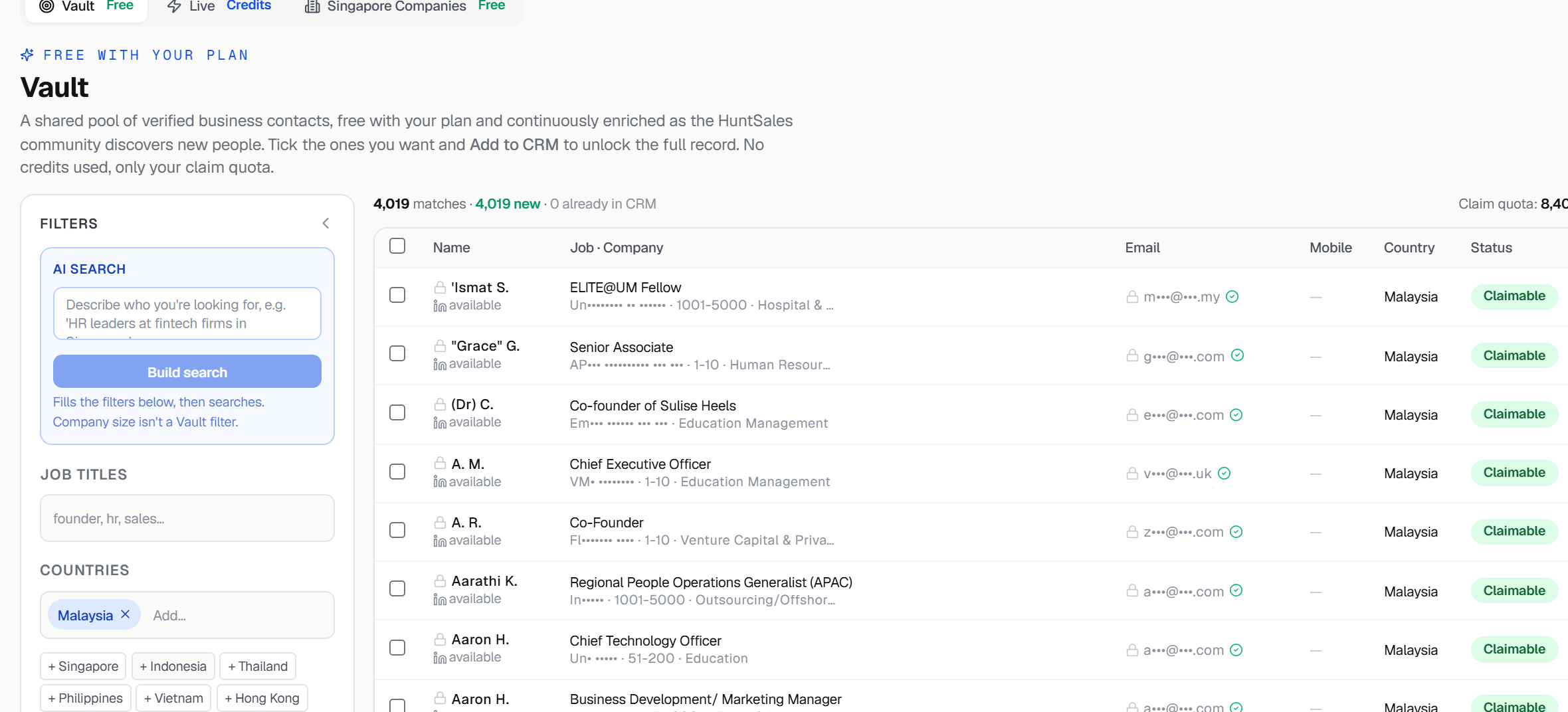
Task: Click the LinkedIn icon under Aarathi K.
Action: 440,599
